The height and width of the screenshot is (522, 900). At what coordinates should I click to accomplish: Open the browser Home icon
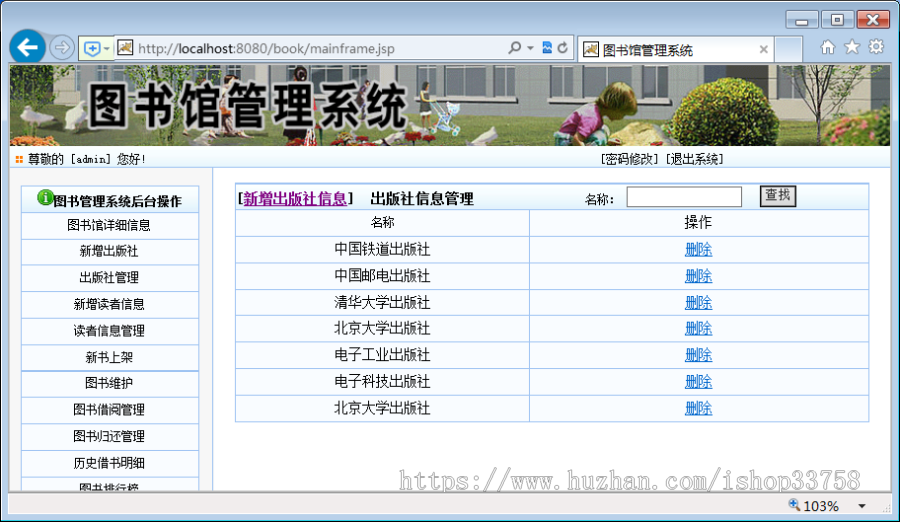[x=828, y=47]
